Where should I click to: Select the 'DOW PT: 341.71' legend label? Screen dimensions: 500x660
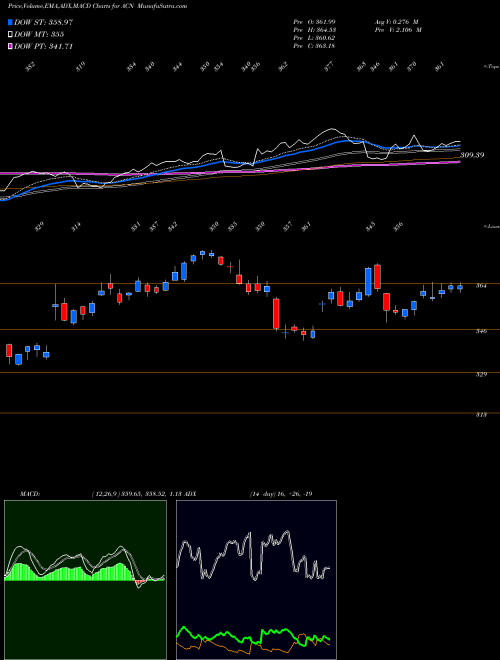(x=43, y=46)
